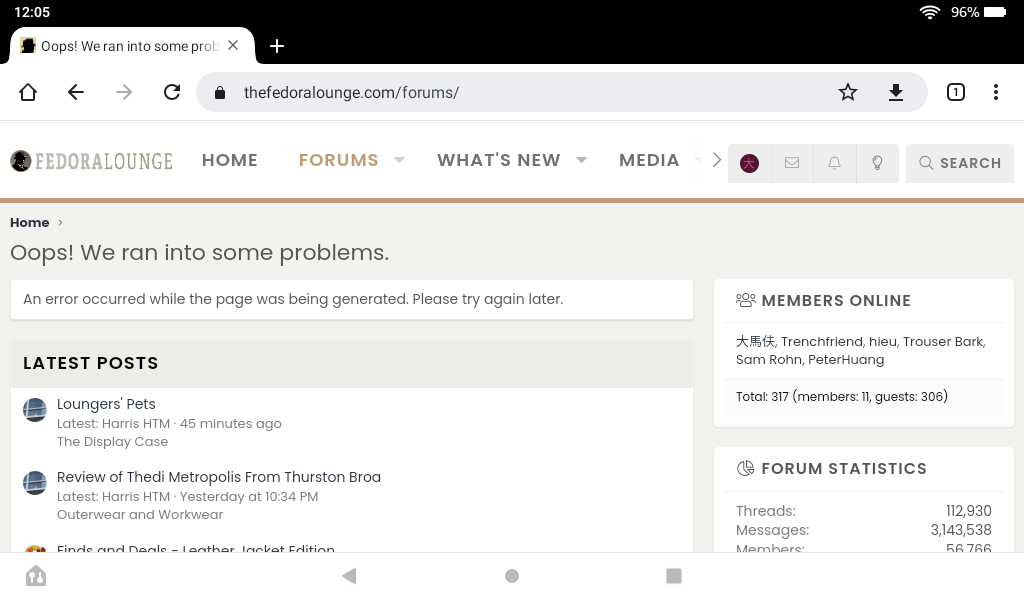The height and width of the screenshot is (600, 1024).
Task: Tap the Android back navigation button
Action: click(x=349, y=576)
